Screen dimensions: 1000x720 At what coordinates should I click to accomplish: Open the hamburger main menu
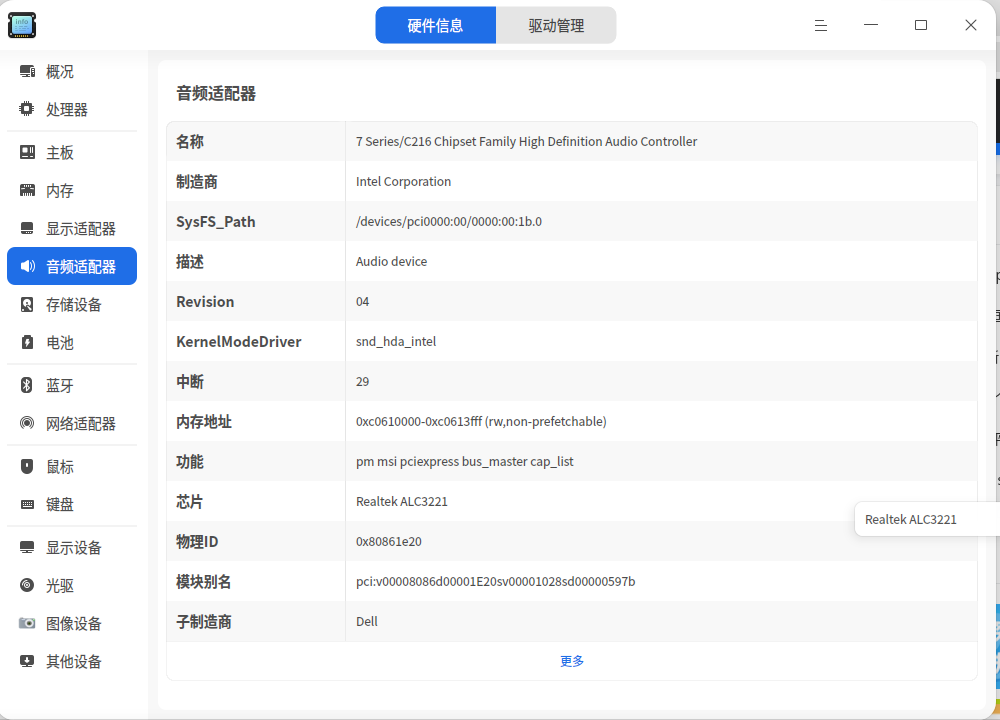pos(821,26)
